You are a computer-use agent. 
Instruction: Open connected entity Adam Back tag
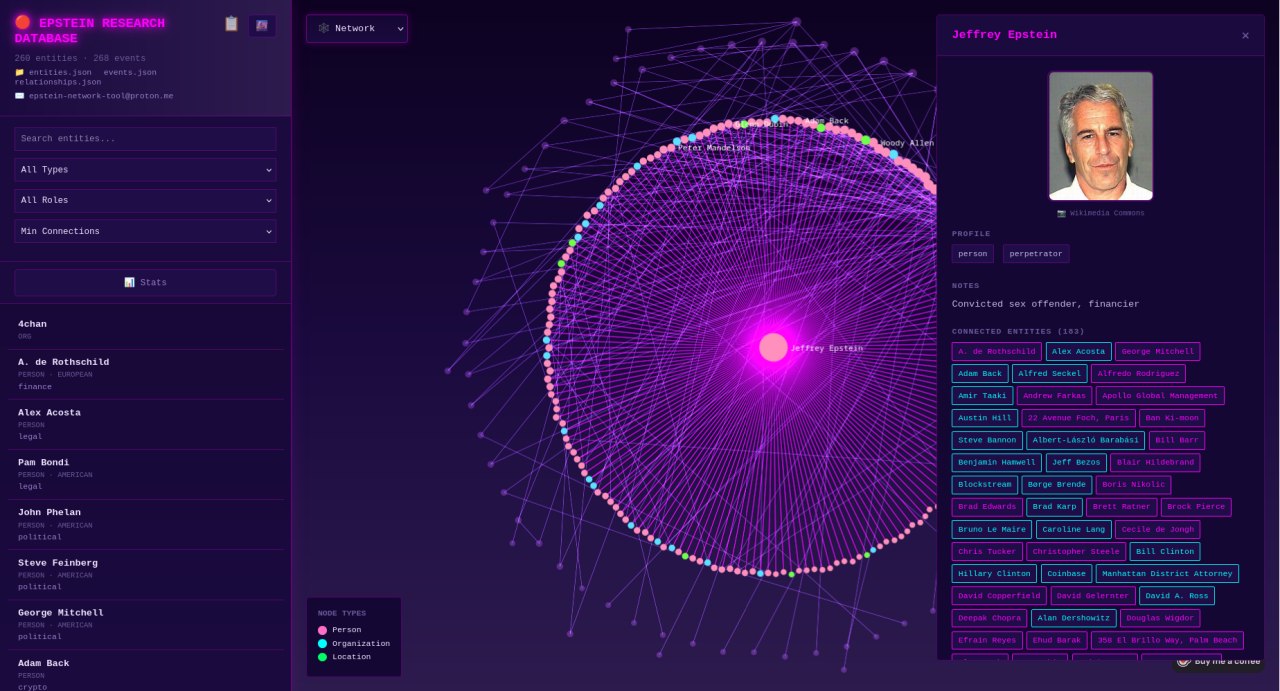(980, 373)
